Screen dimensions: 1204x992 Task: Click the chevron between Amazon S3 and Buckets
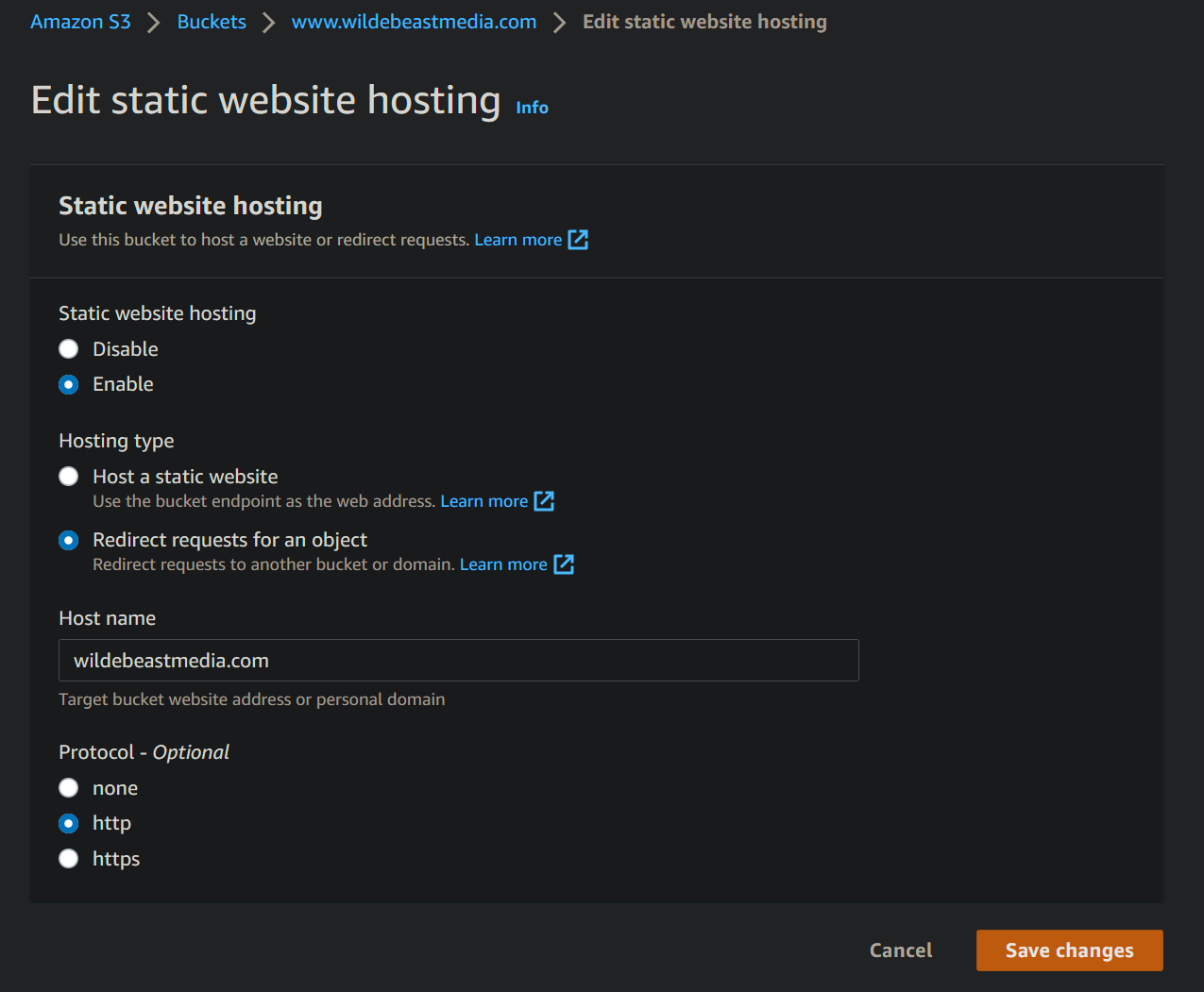point(152,21)
